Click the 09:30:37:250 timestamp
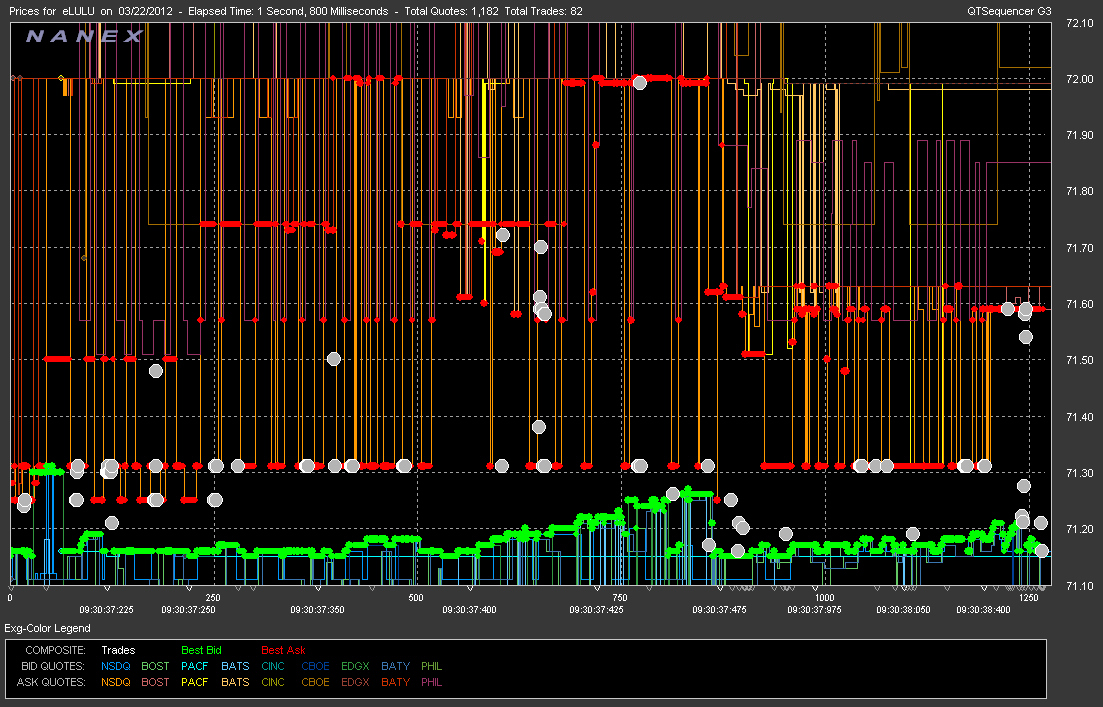1103x707 pixels. click(x=188, y=610)
